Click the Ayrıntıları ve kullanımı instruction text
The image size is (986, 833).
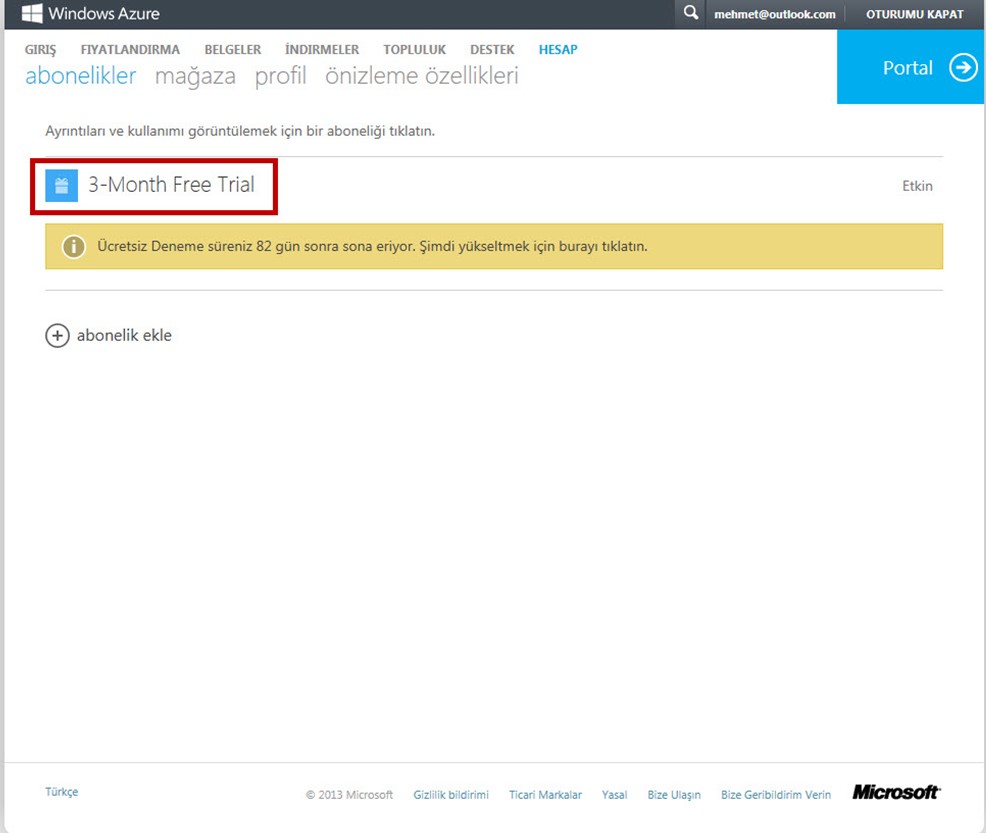coord(240,131)
